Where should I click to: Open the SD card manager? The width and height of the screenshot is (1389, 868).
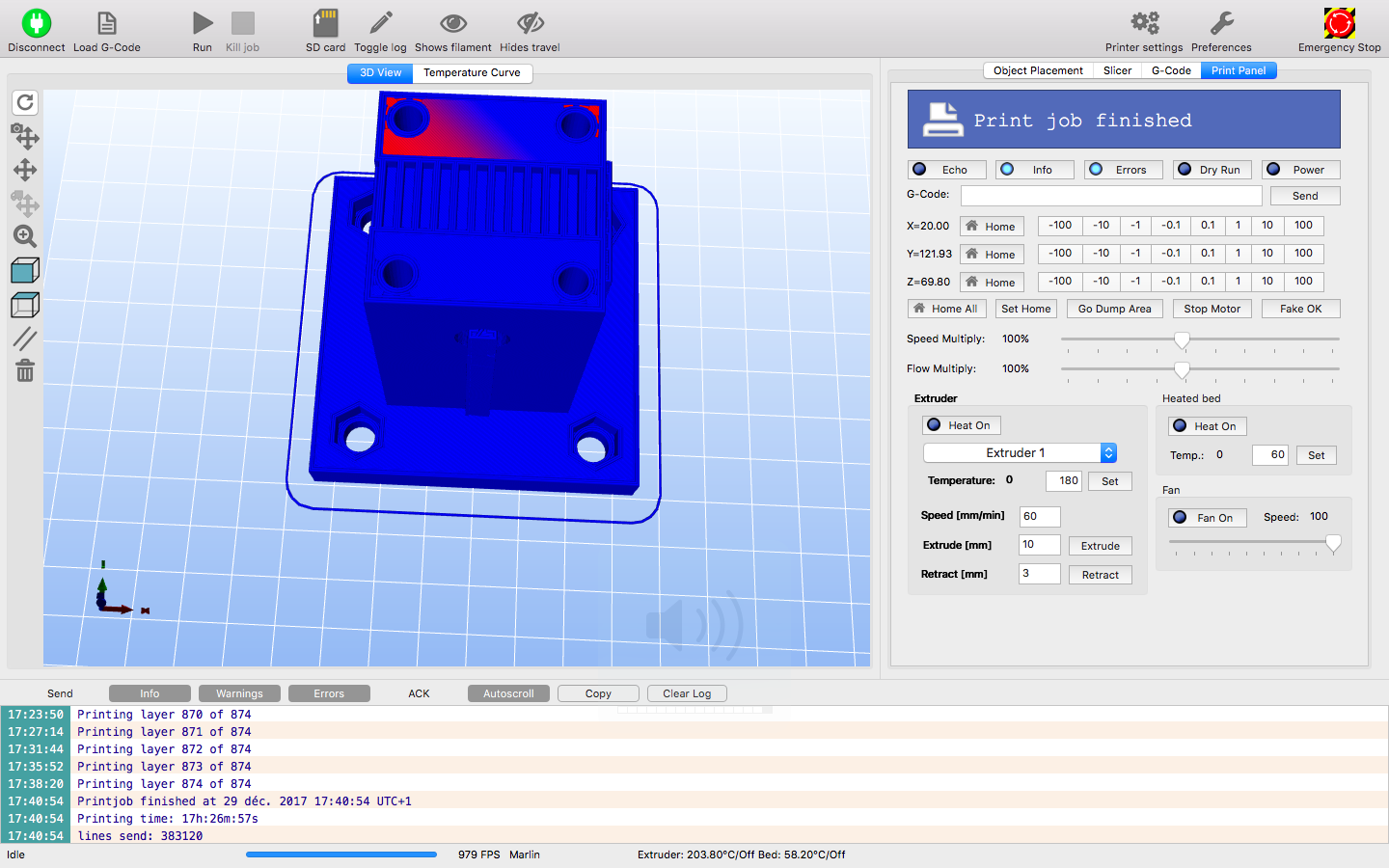click(x=325, y=23)
